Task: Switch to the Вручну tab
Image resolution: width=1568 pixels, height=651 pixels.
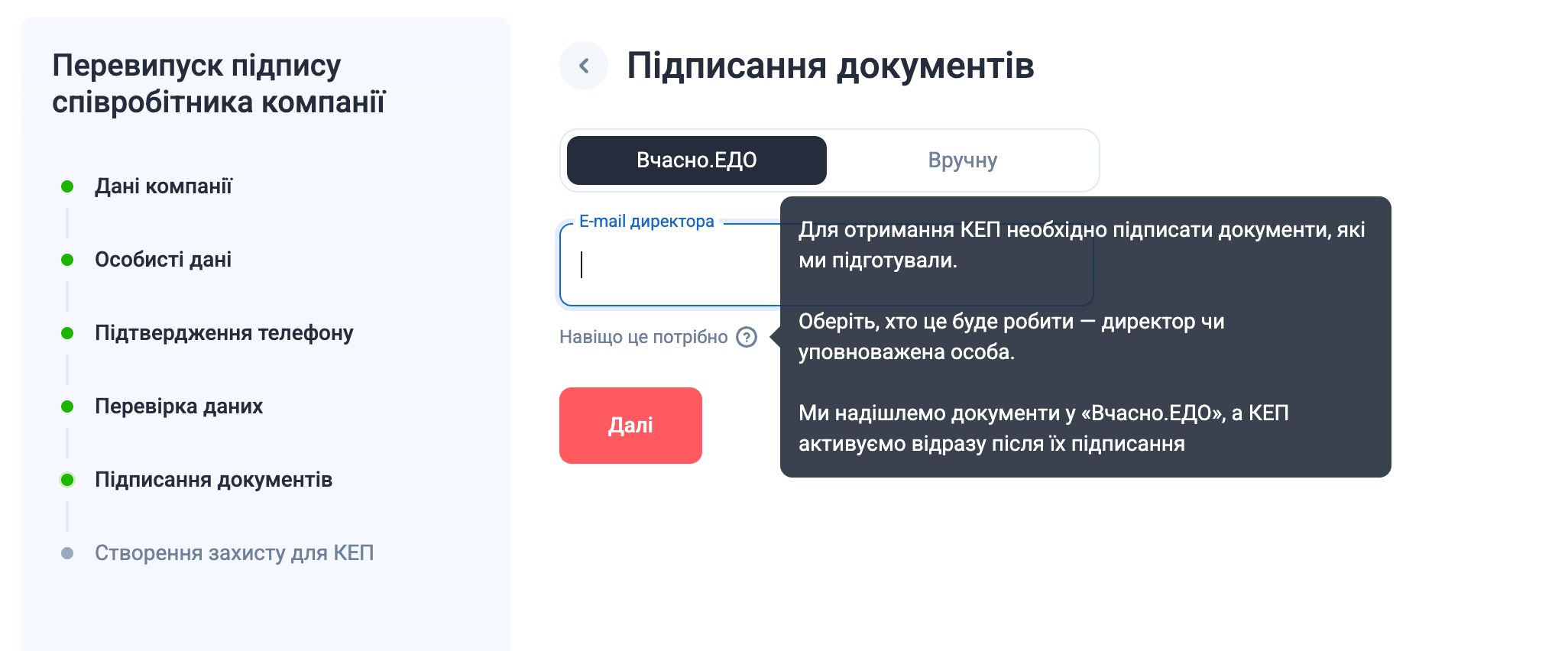Action: [x=963, y=160]
